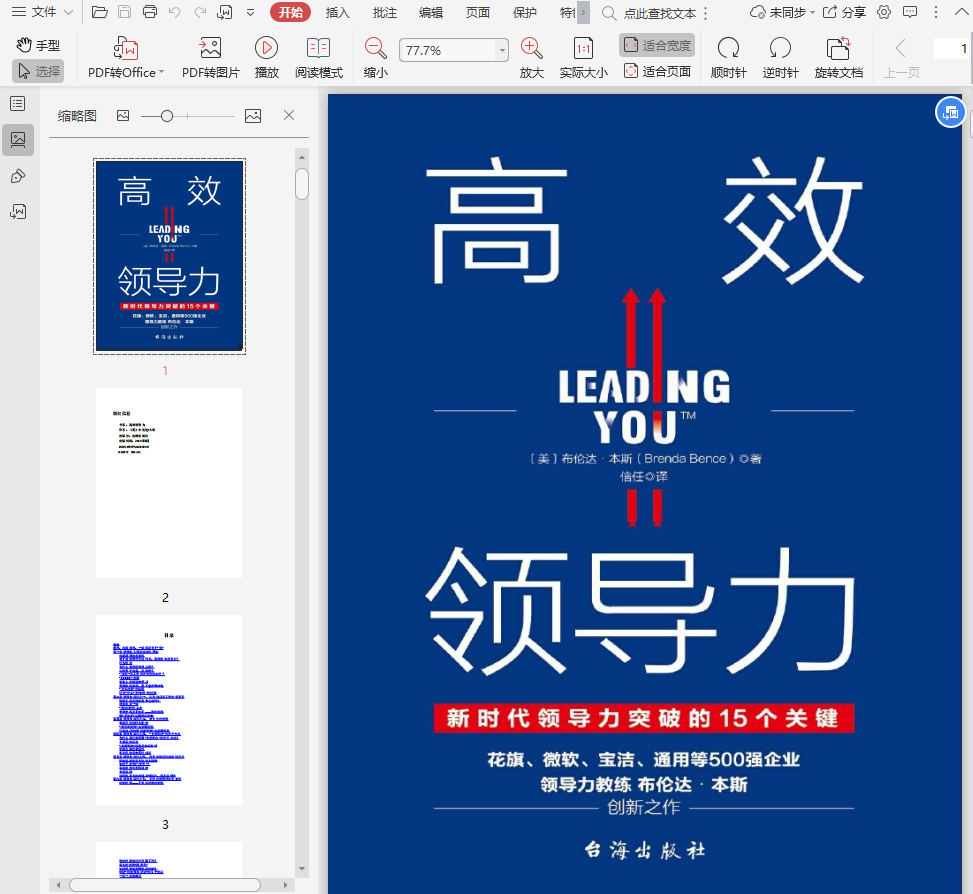
Task: Switch to the 页面 tab
Action: point(478,12)
